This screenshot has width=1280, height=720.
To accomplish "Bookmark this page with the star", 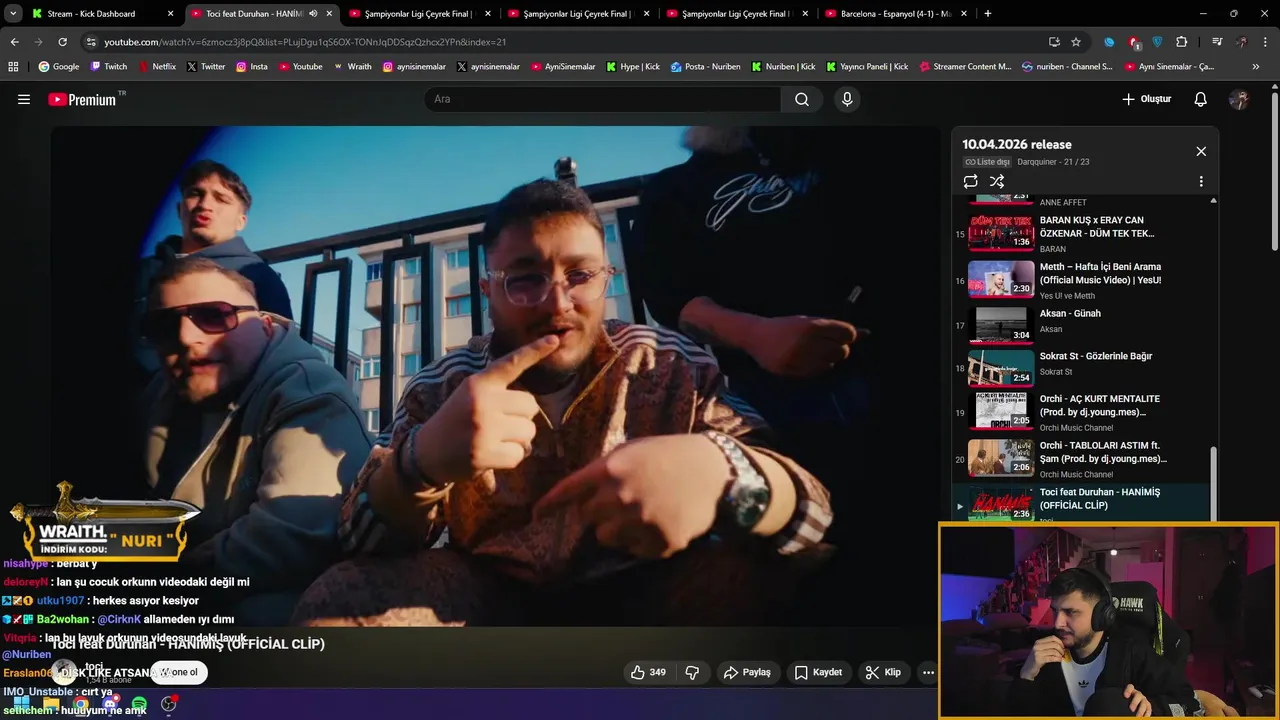I will (1076, 42).
